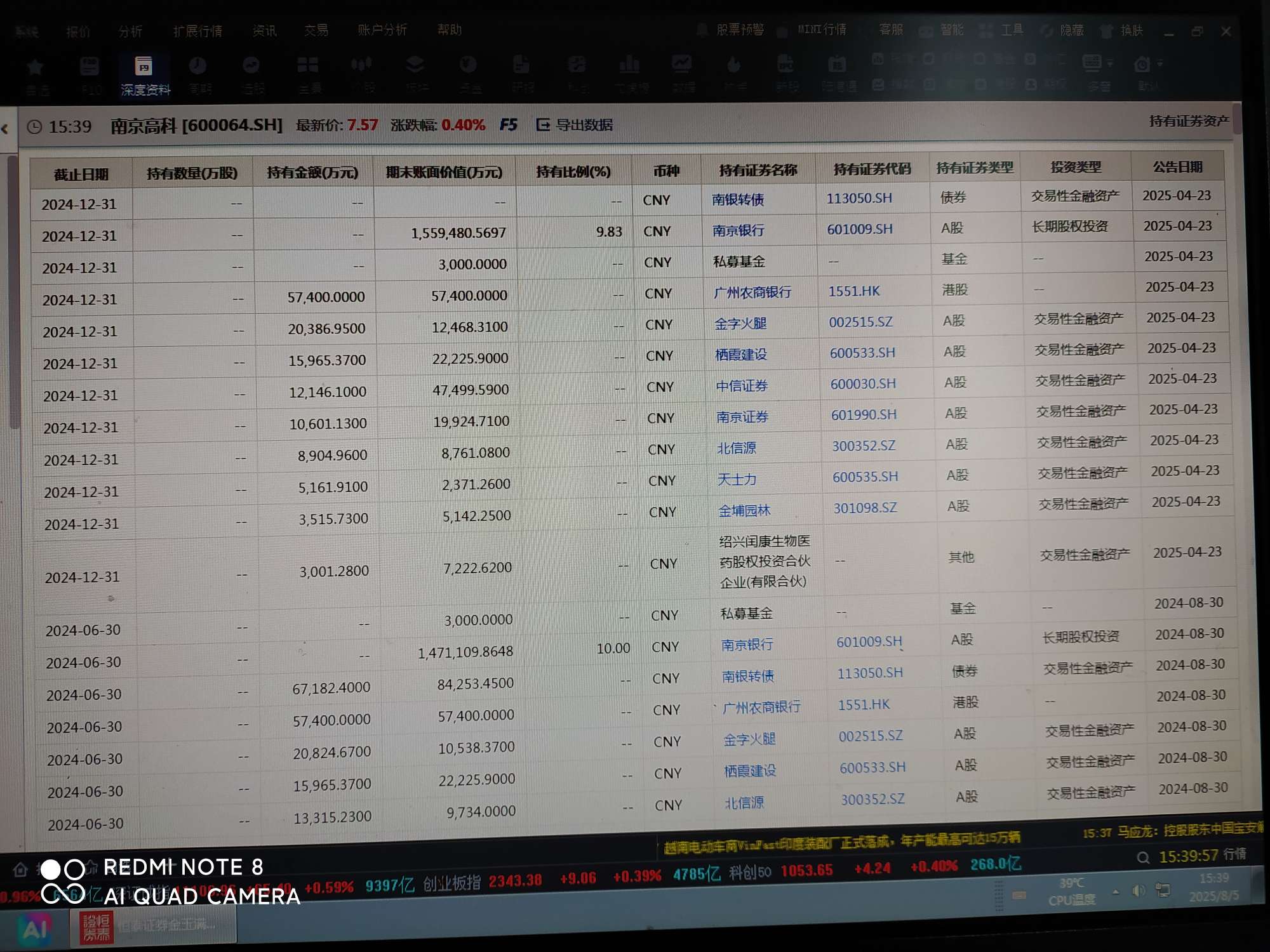Open the 账户分析 menu

click(x=382, y=30)
